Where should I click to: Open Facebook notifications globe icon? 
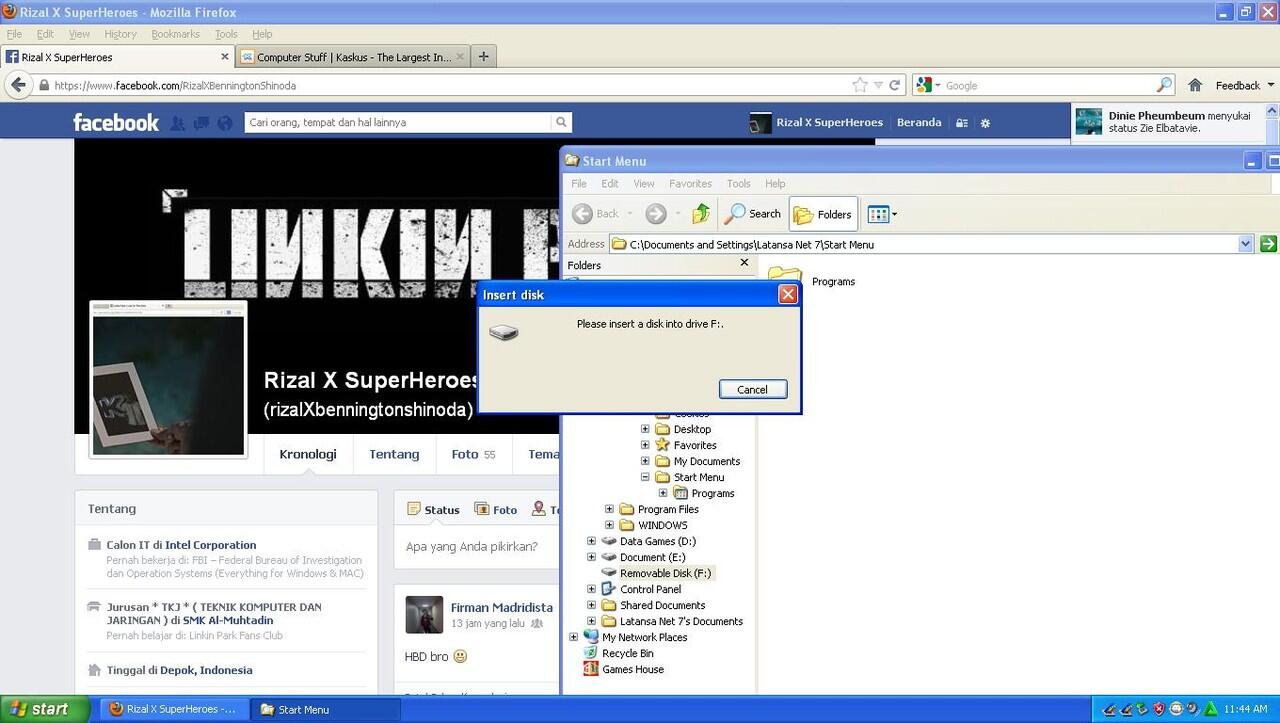pyautogui.click(x=225, y=123)
